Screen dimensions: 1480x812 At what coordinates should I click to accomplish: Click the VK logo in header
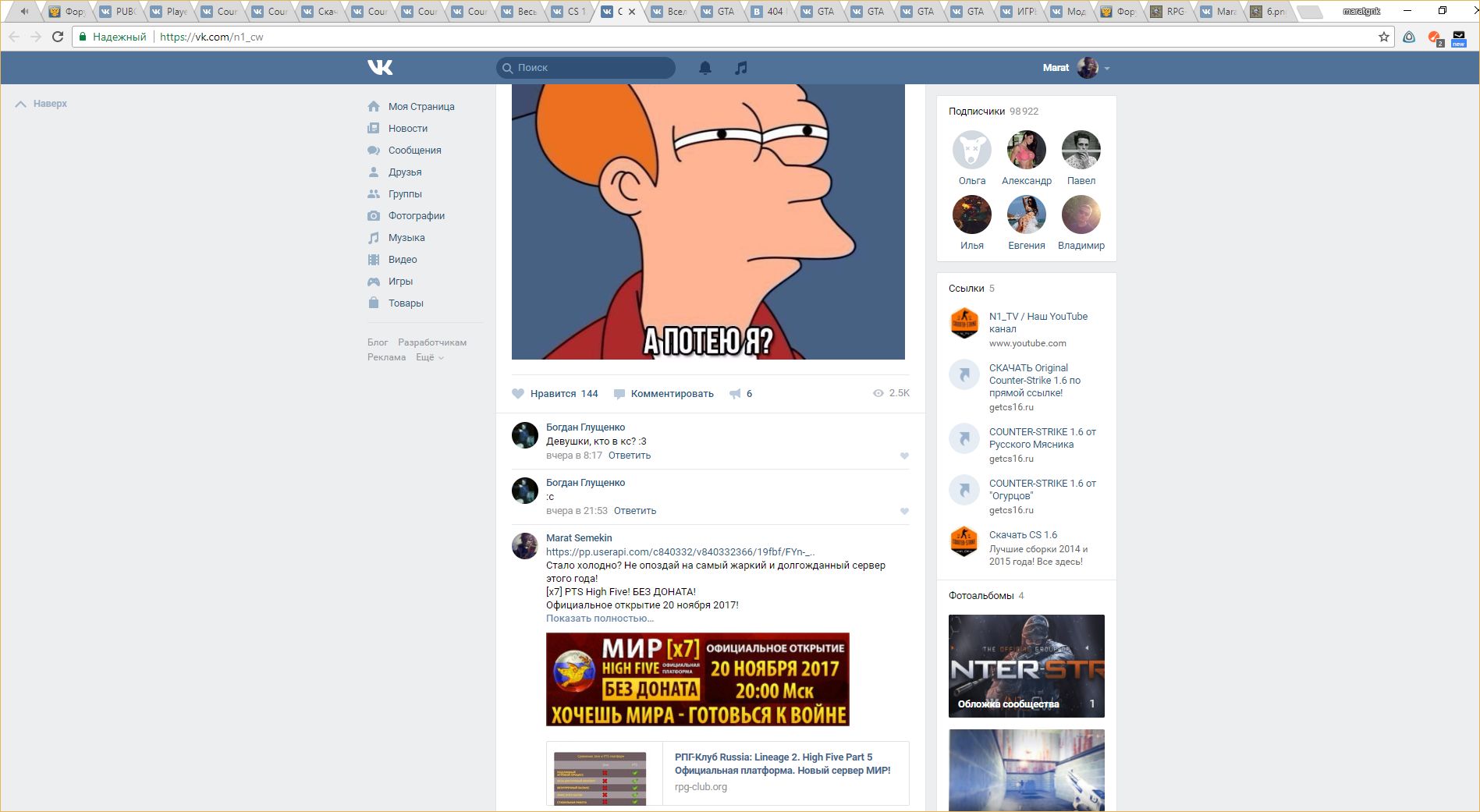tap(380, 68)
